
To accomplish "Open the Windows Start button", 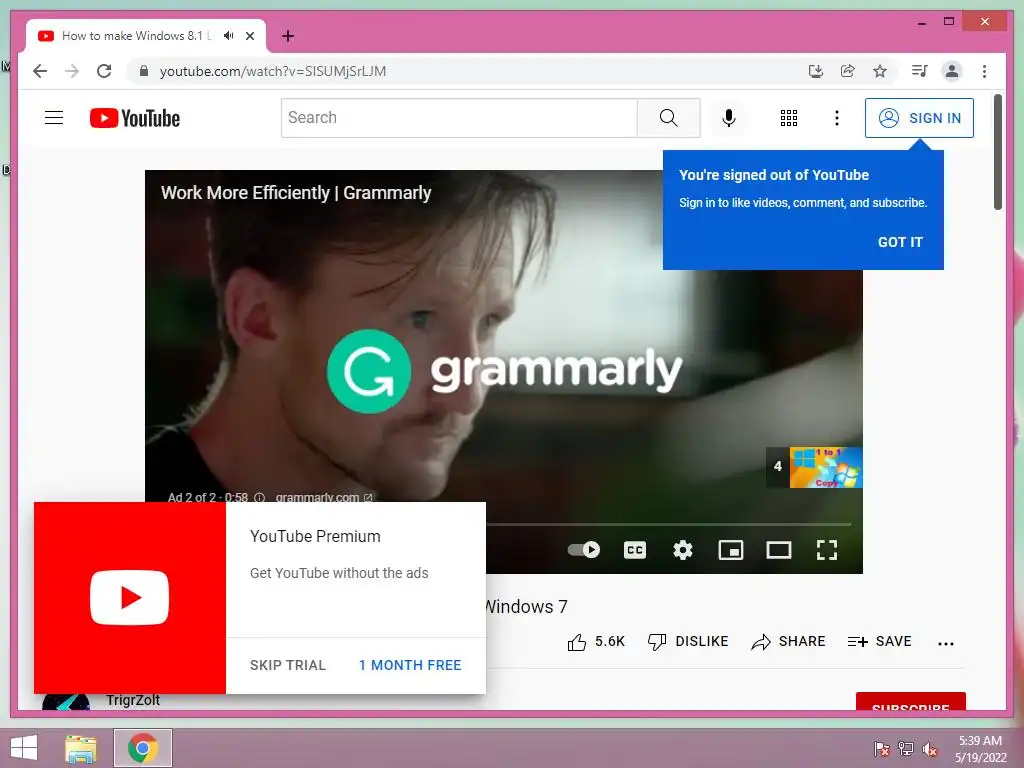I will coord(24,748).
